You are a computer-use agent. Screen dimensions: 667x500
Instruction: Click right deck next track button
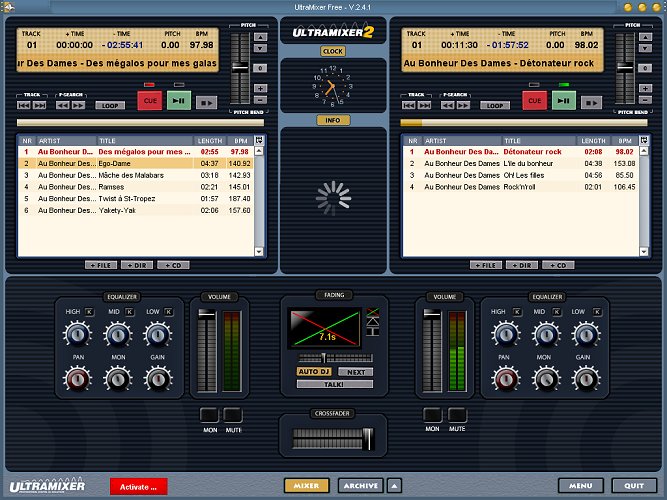pos(425,105)
